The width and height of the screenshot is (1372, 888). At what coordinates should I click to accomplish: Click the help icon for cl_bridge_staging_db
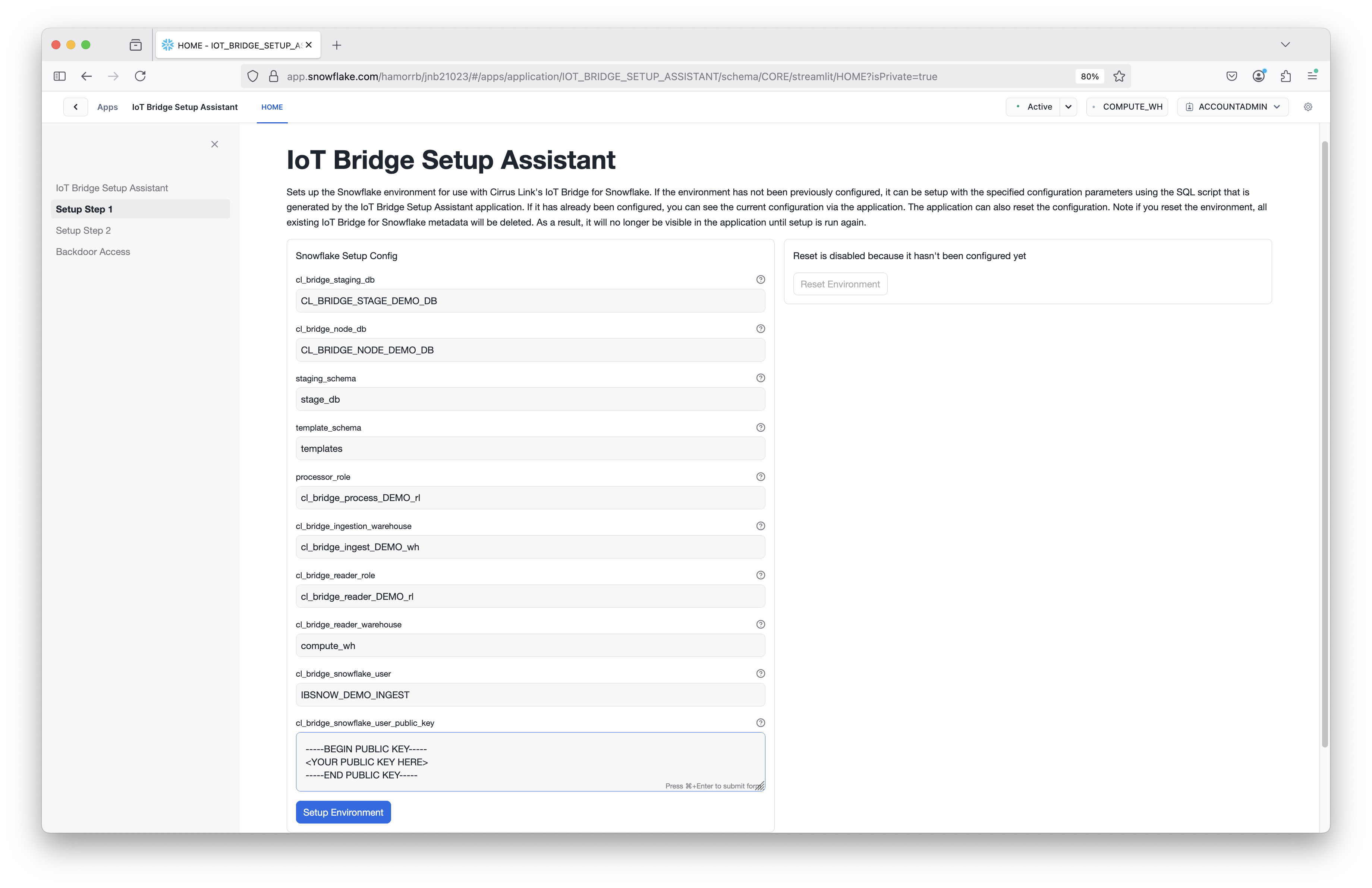coord(760,280)
